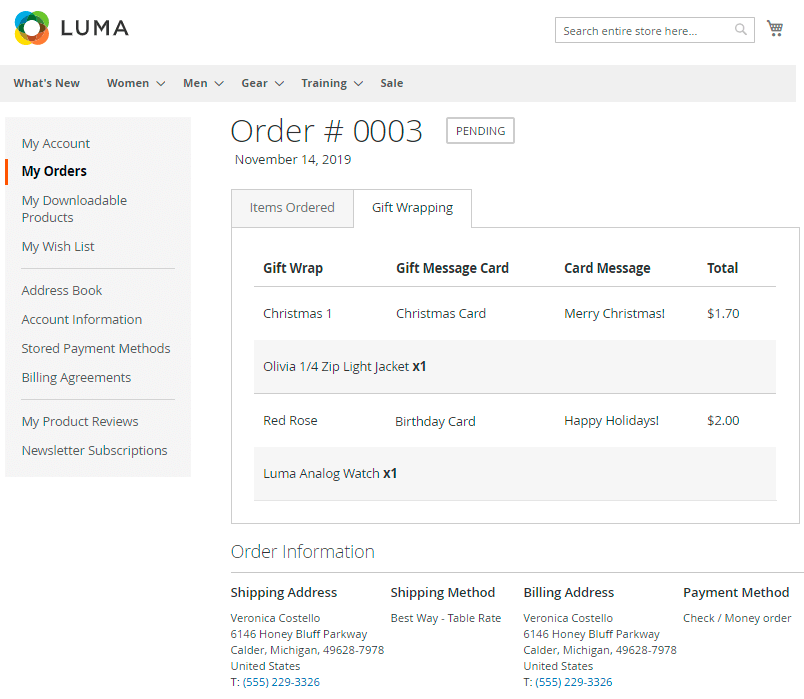Navigate to Address Book

pyautogui.click(x=62, y=290)
